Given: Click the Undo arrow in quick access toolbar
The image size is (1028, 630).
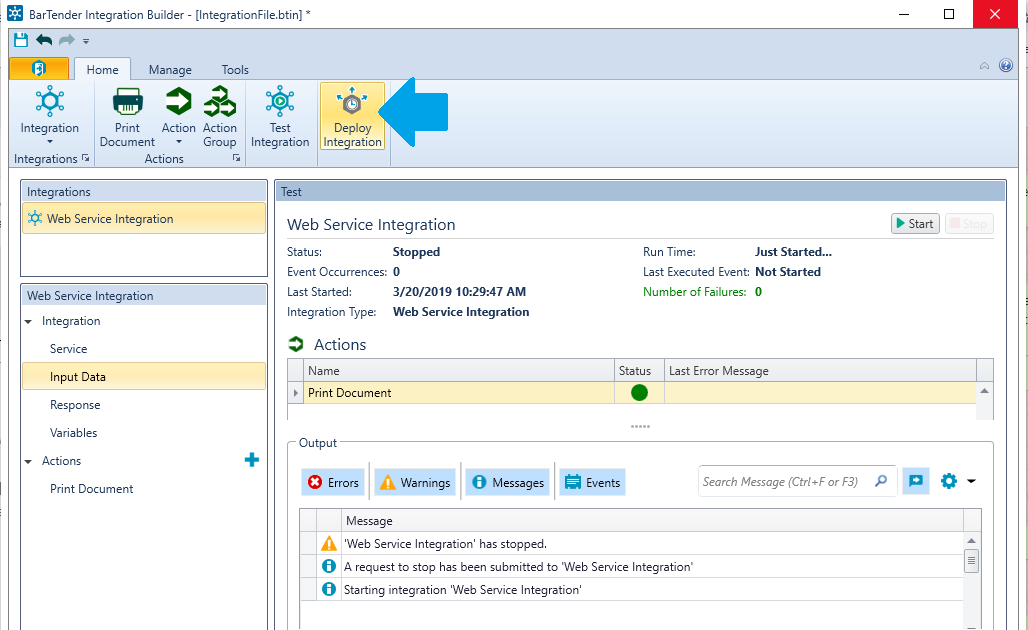Looking at the screenshot, I should coord(44,40).
